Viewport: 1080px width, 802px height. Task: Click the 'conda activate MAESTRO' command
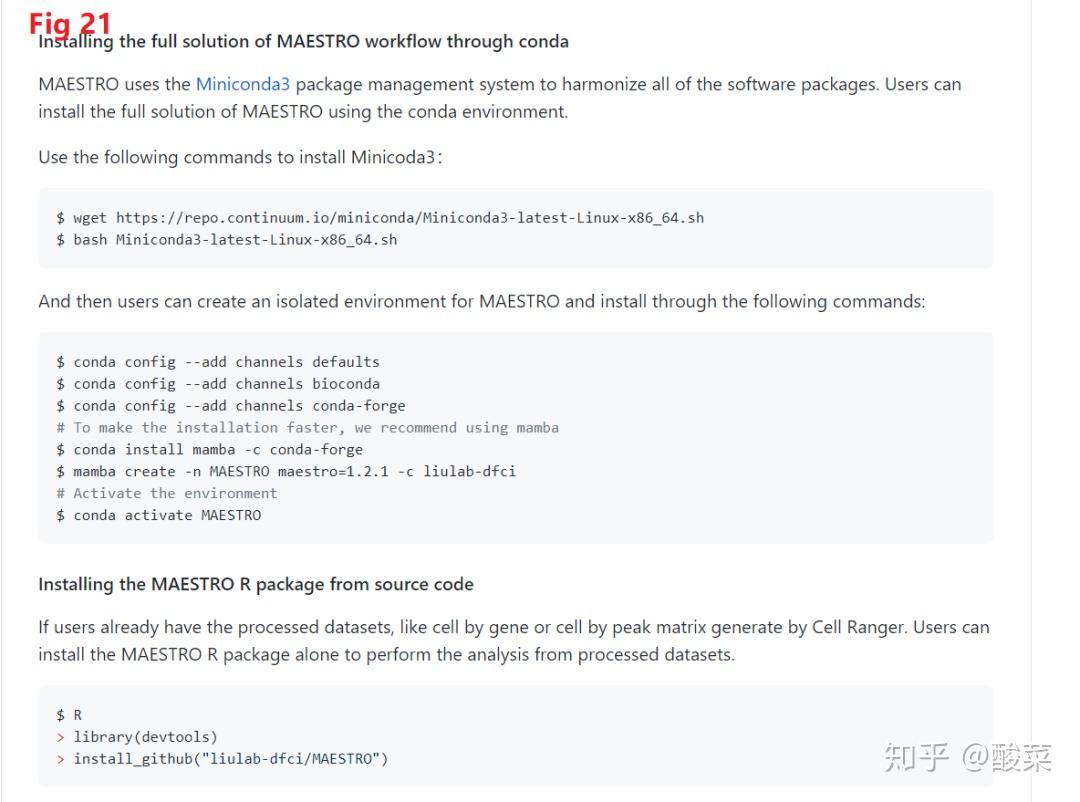click(159, 516)
